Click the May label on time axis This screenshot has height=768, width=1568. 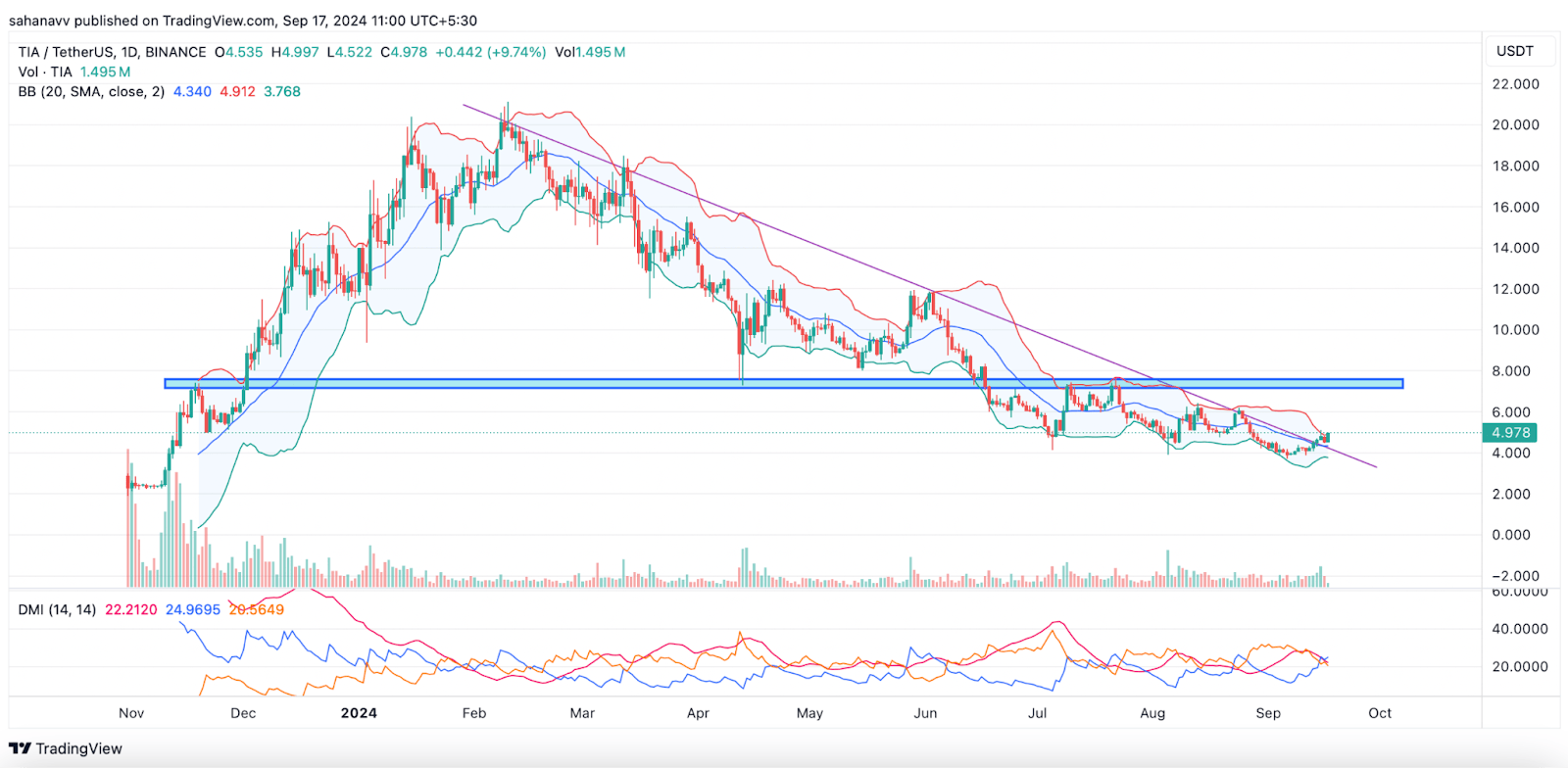(809, 713)
